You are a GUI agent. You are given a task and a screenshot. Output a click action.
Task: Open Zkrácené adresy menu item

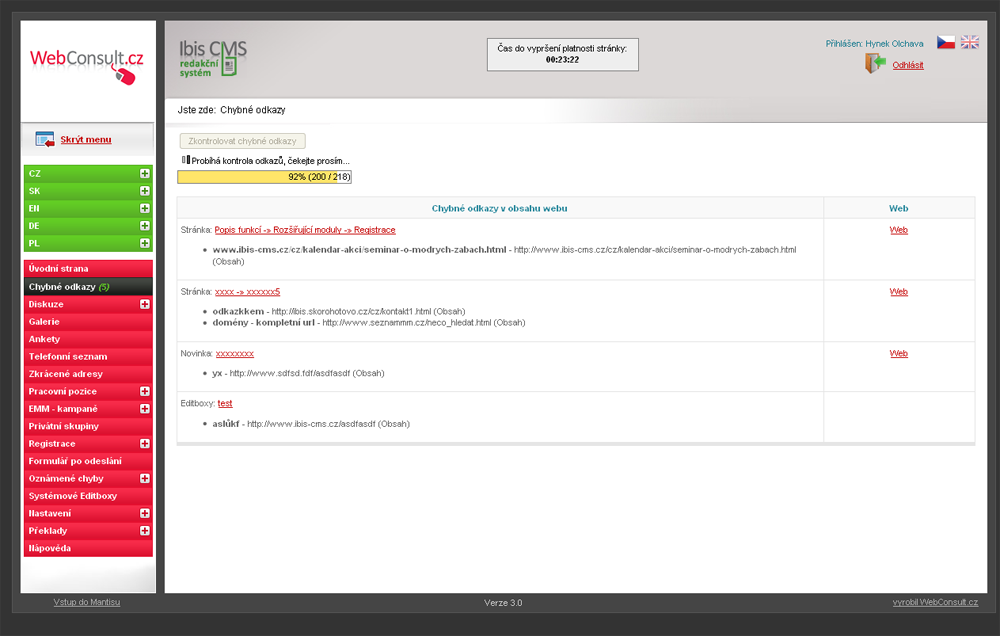88,374
